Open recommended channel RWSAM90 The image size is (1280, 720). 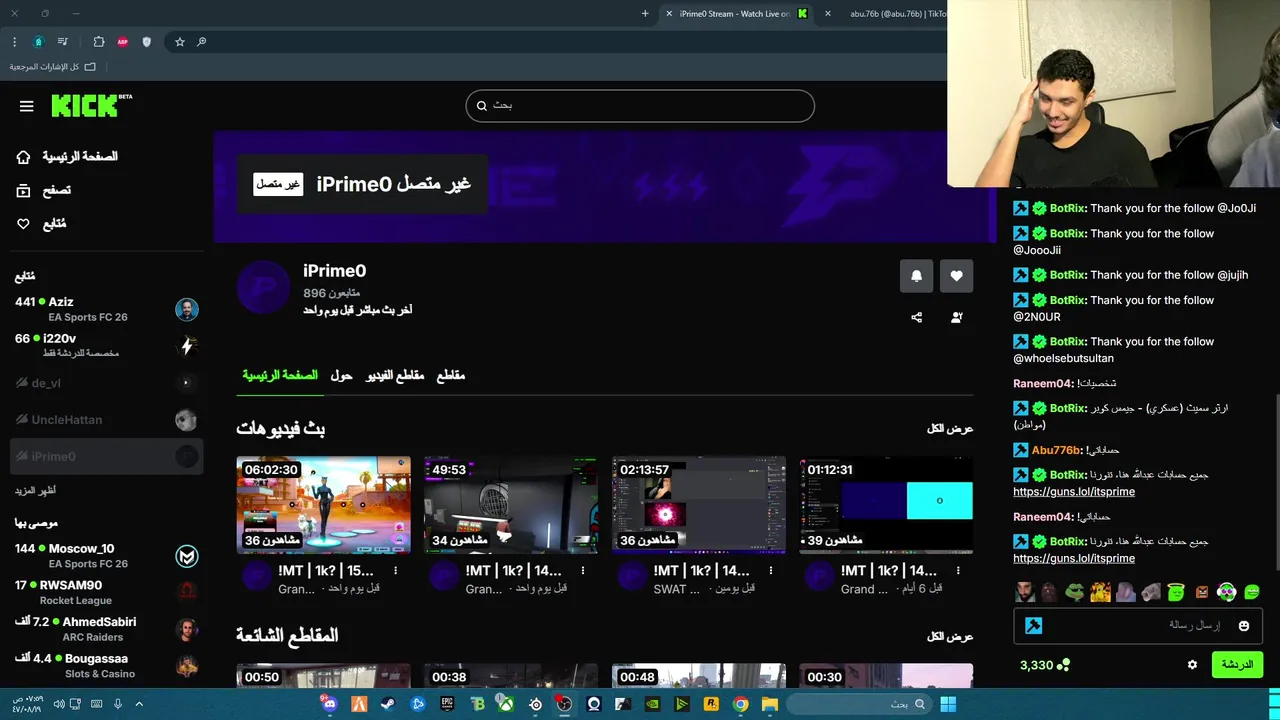(106, 593)
